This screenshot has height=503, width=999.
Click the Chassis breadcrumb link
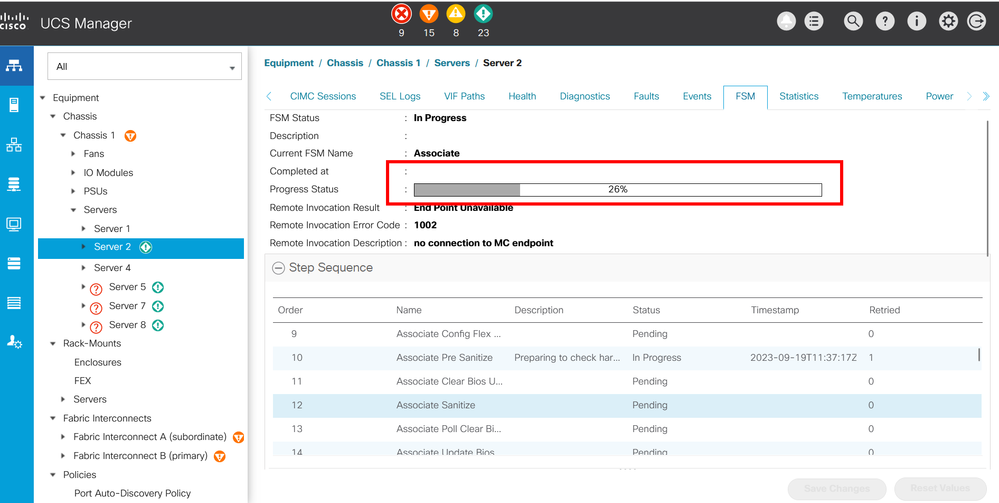[345, 63]
